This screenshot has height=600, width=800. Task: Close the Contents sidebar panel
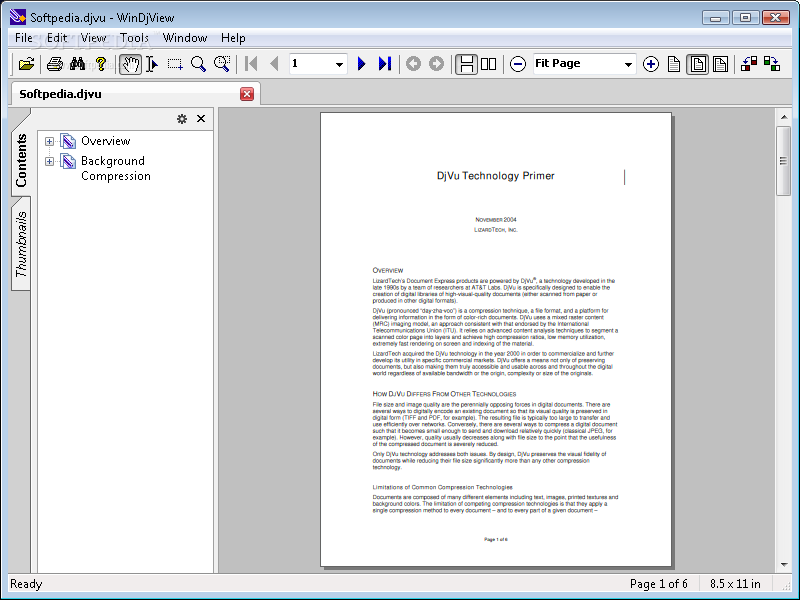pyautogui.click(x=201, y=118)
